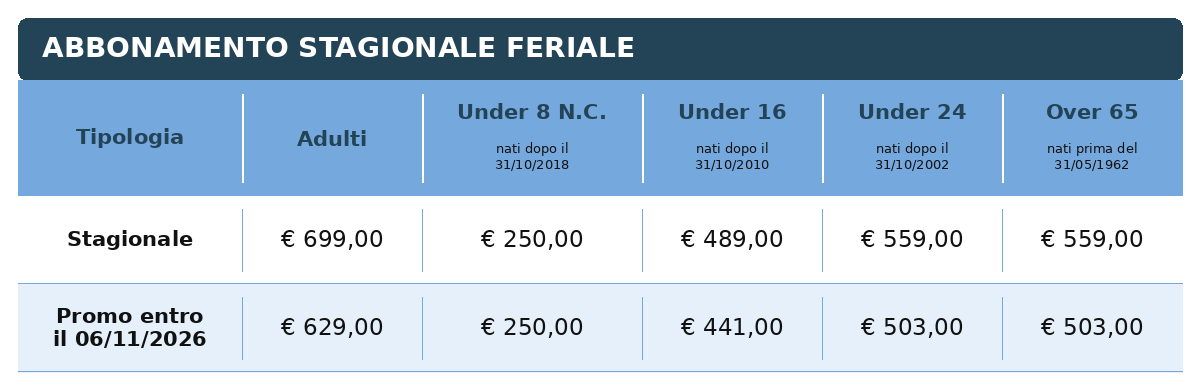Click the Adulti stagionale price € 699,00

click(x=332, y=240)
